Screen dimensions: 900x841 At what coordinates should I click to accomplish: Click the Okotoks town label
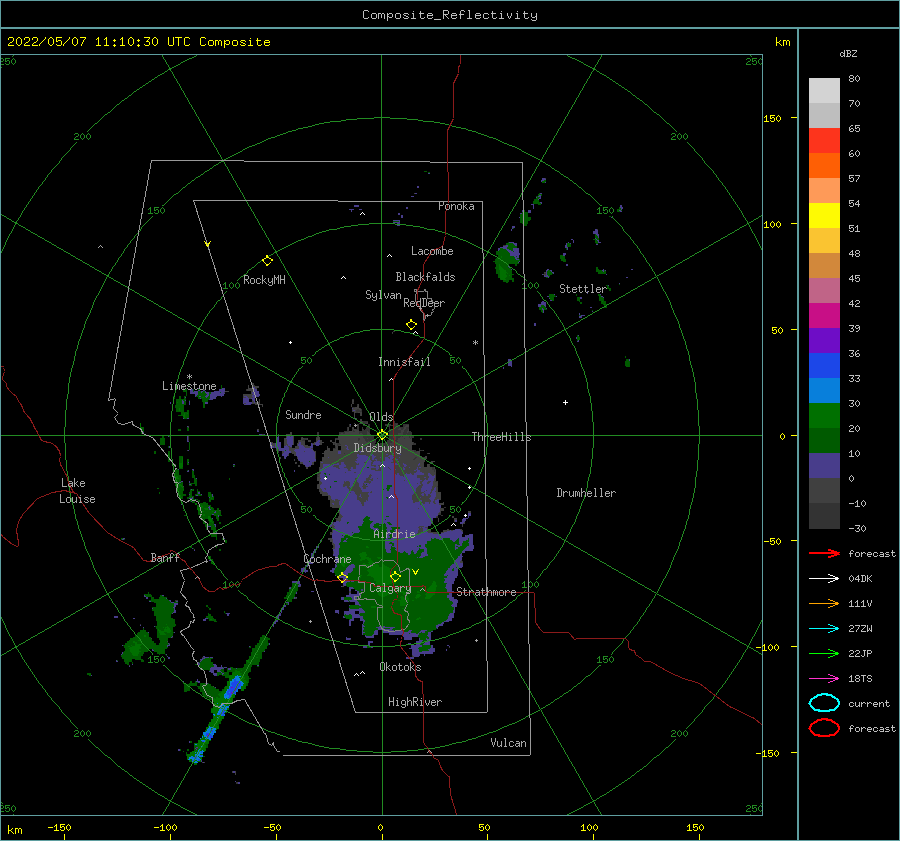[400, 667]
